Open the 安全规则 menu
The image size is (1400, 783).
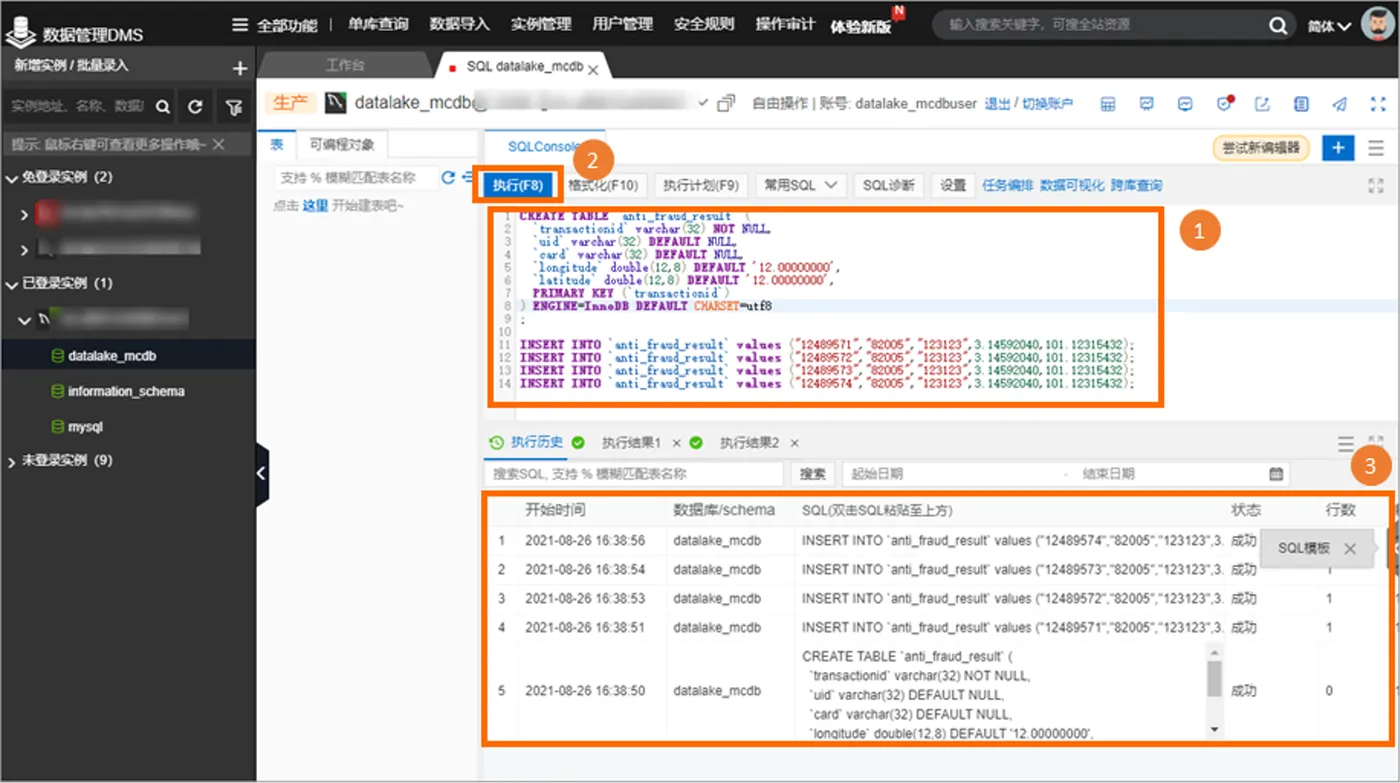[x=704, y=24]
